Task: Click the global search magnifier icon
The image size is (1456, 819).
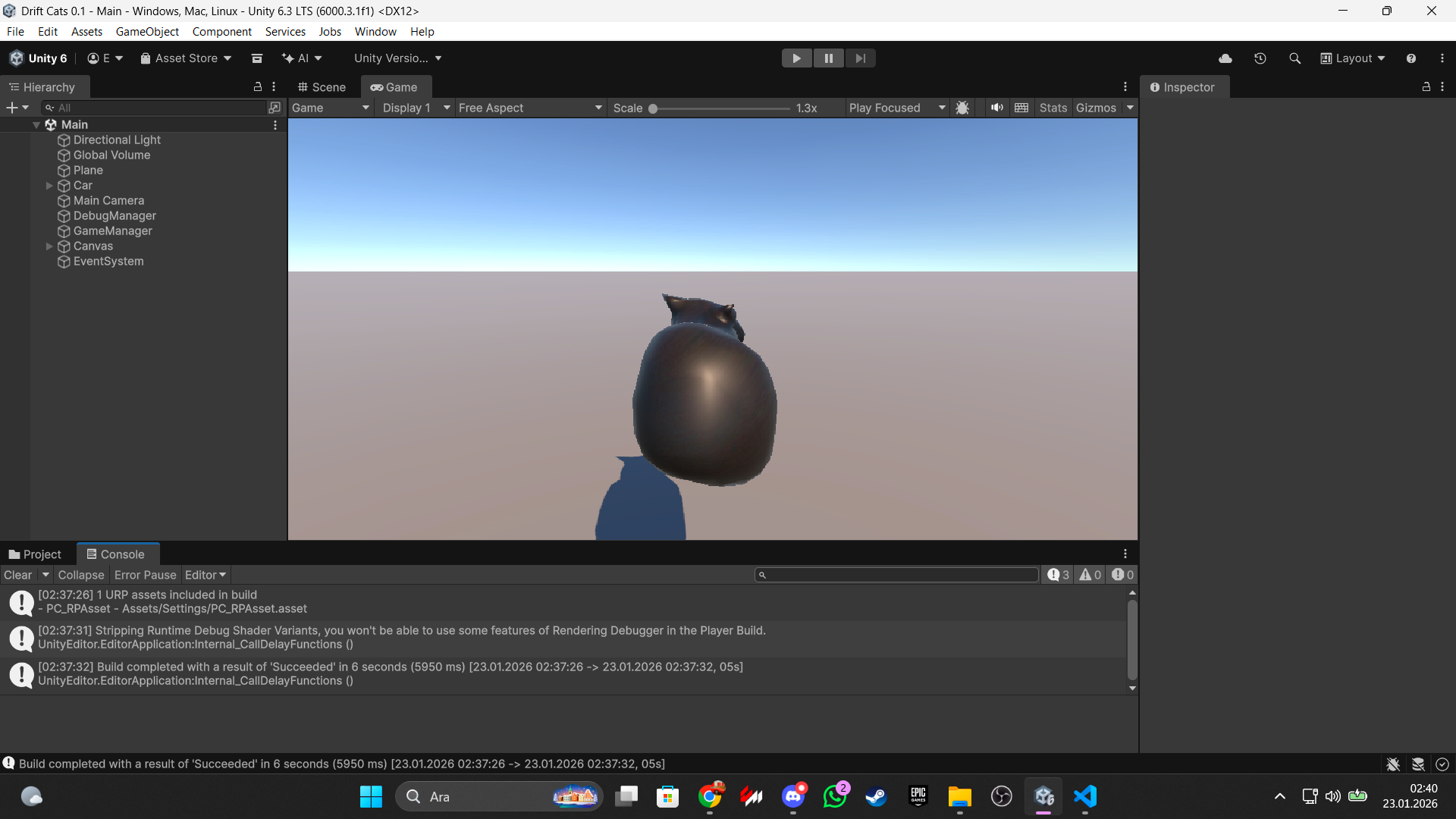Action: 1294,58
